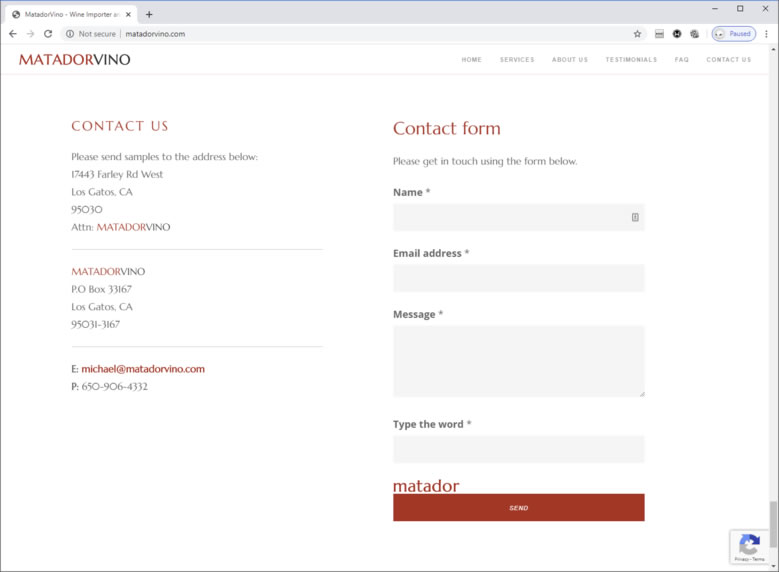
Task: Navigate to the FAQ menu item
Action: [x=682, y=60]
